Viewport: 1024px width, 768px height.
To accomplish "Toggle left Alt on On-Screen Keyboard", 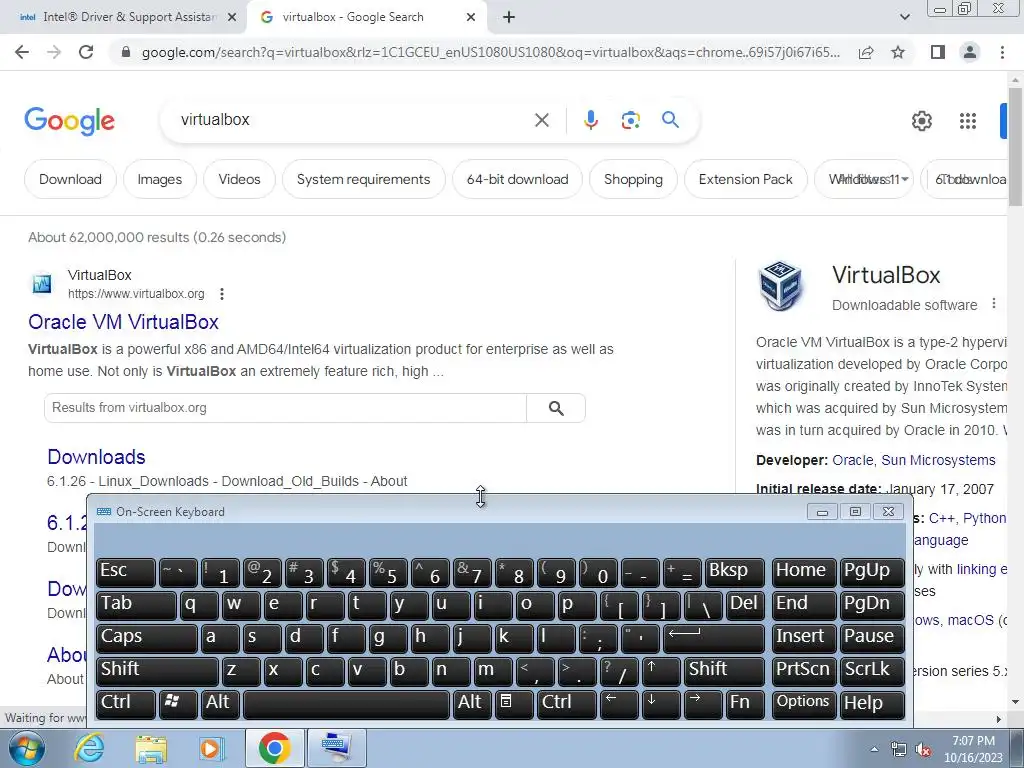I will [x=219, y=705].
